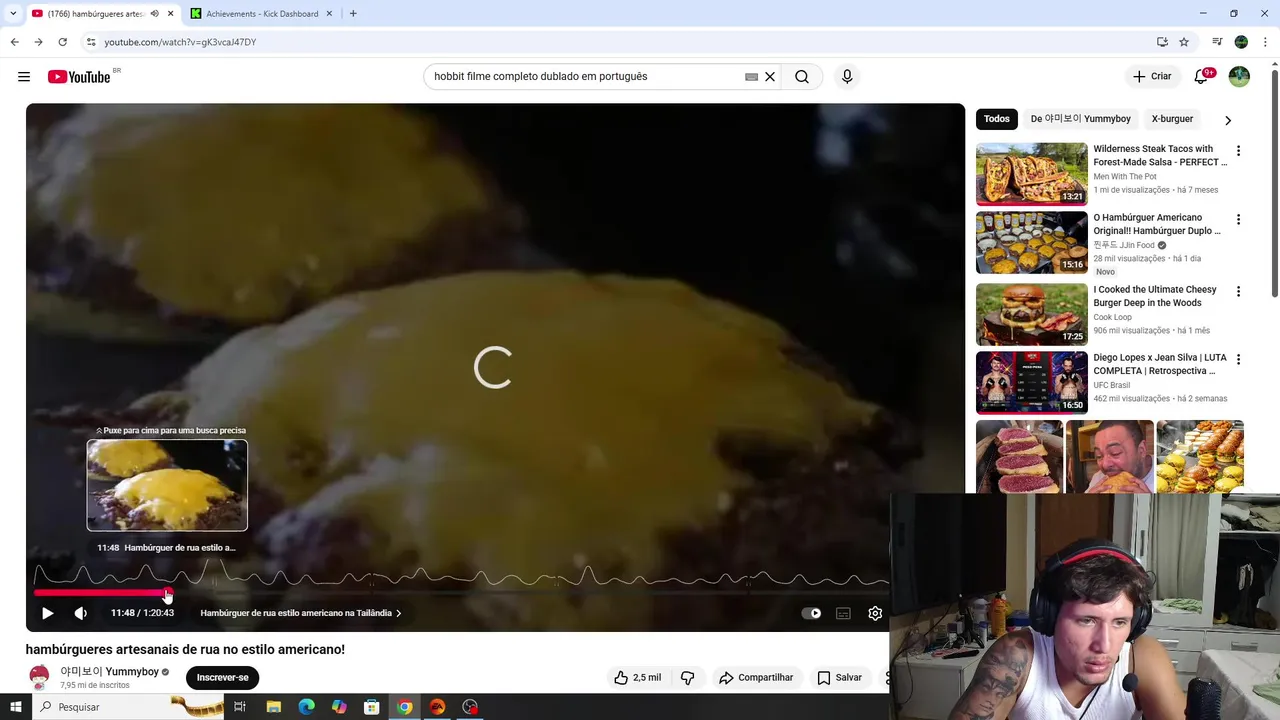1280x720 pixels.
Task: Open options for Diego Lopes x Jean Silva
Action: pyautogui.click(x=1238, y=360)
